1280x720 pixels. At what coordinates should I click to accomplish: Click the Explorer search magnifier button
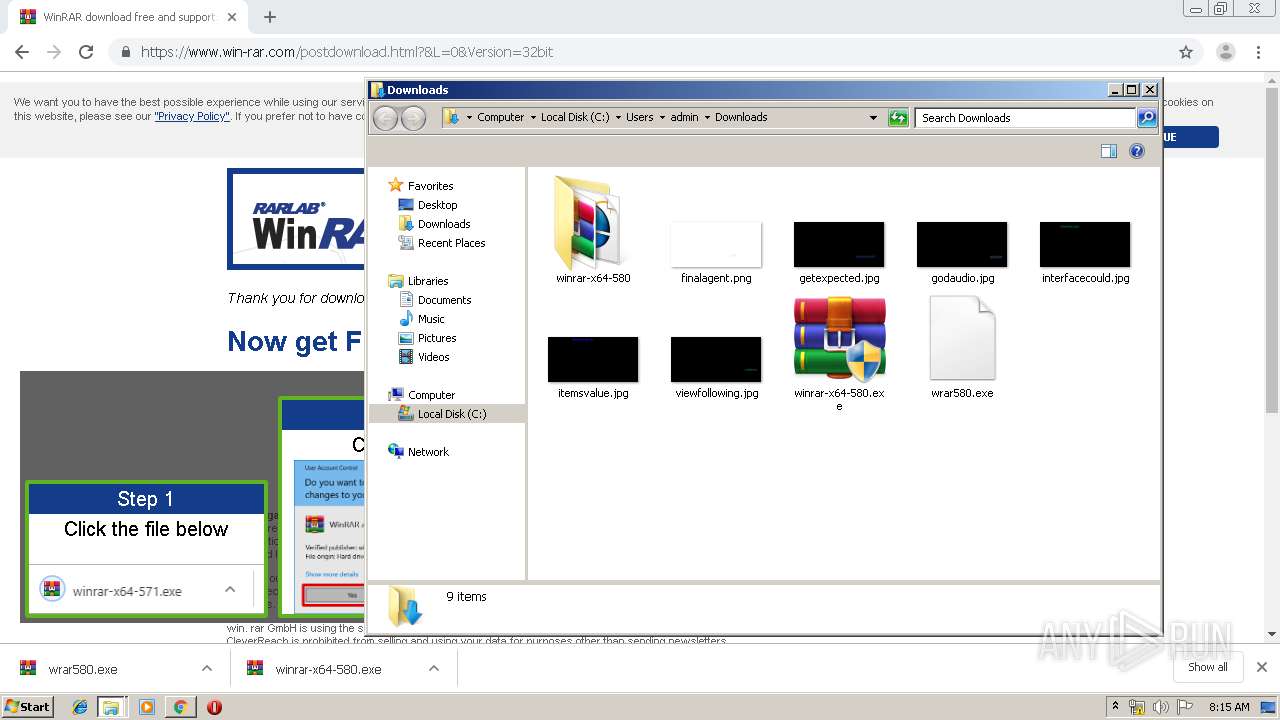(1147, 118)
